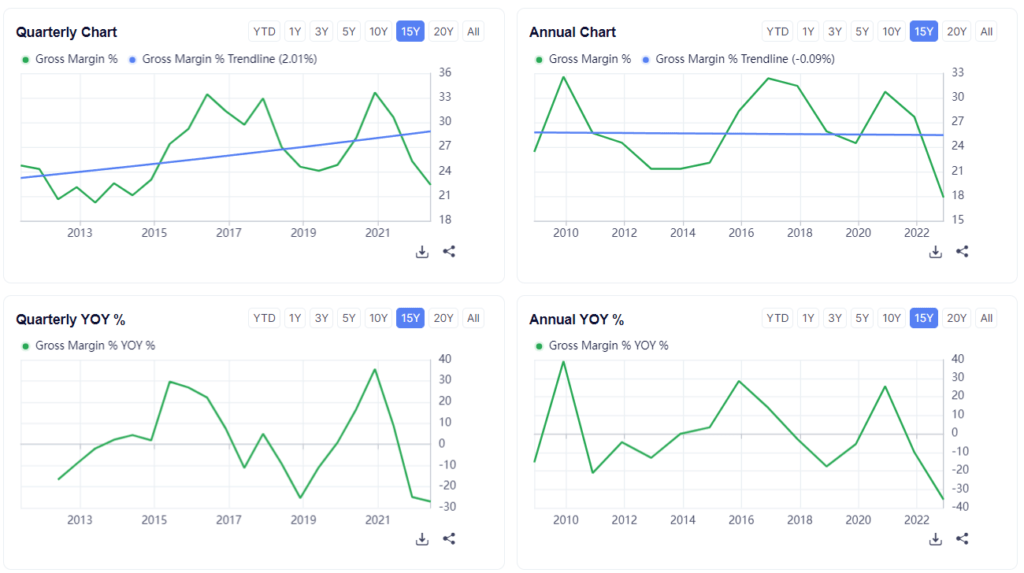This screenshot has height=573, width=1024.
Task: Set Annual YOY % chart to 1Y
Action: click(808, 318)
